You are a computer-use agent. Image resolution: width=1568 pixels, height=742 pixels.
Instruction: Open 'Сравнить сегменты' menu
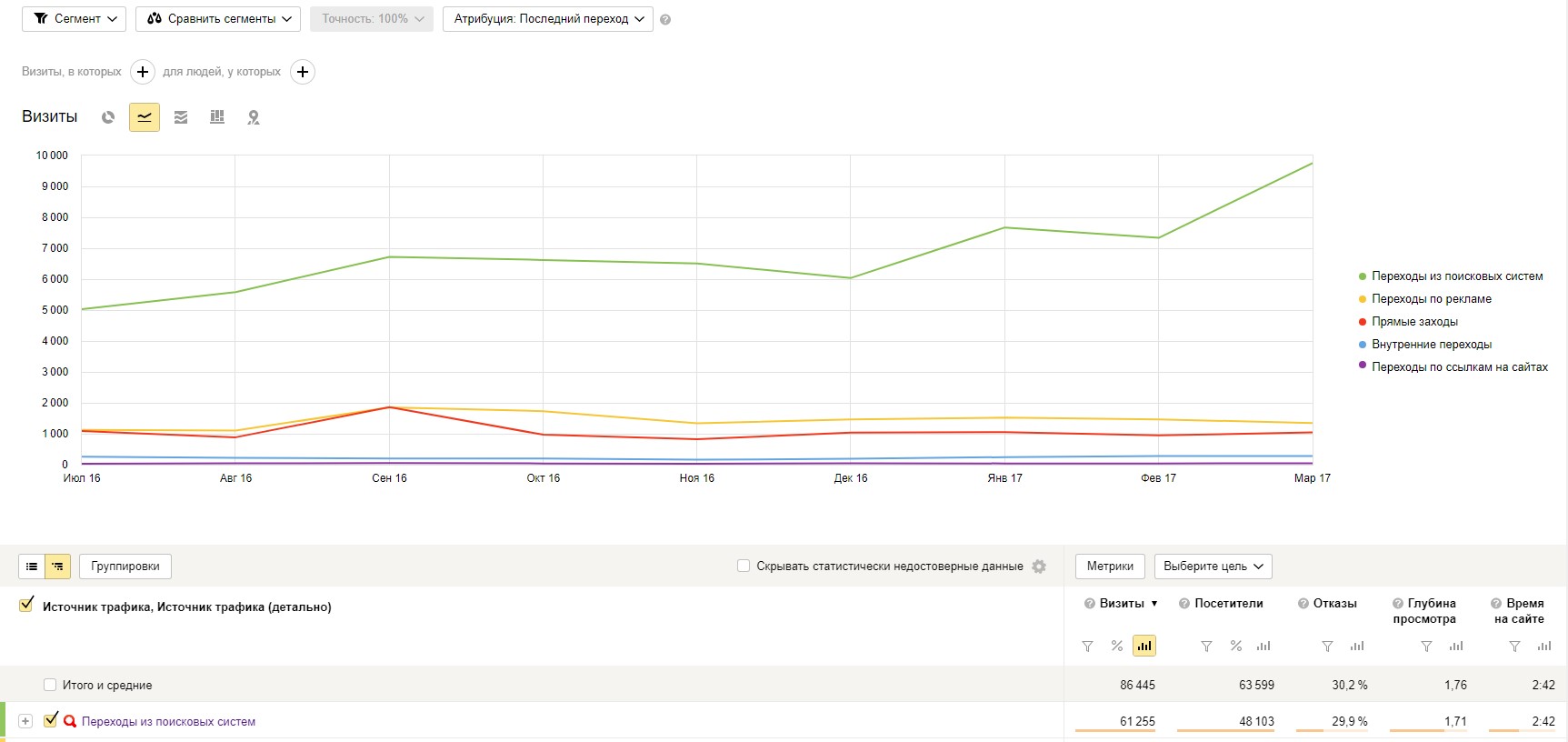click(x=218, y=19)
